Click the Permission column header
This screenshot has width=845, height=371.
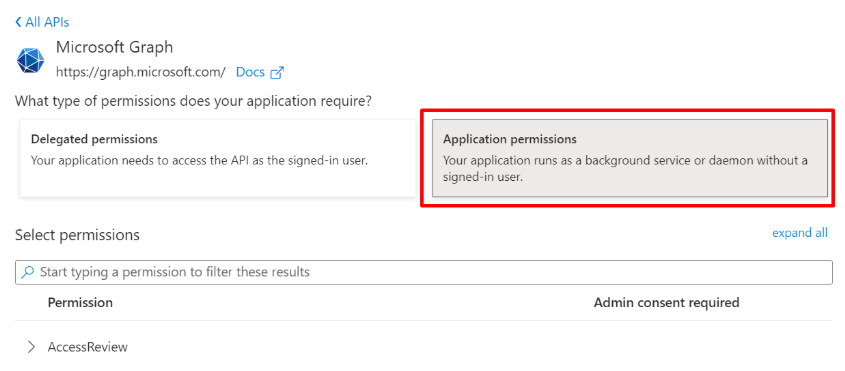click(80, 303)
